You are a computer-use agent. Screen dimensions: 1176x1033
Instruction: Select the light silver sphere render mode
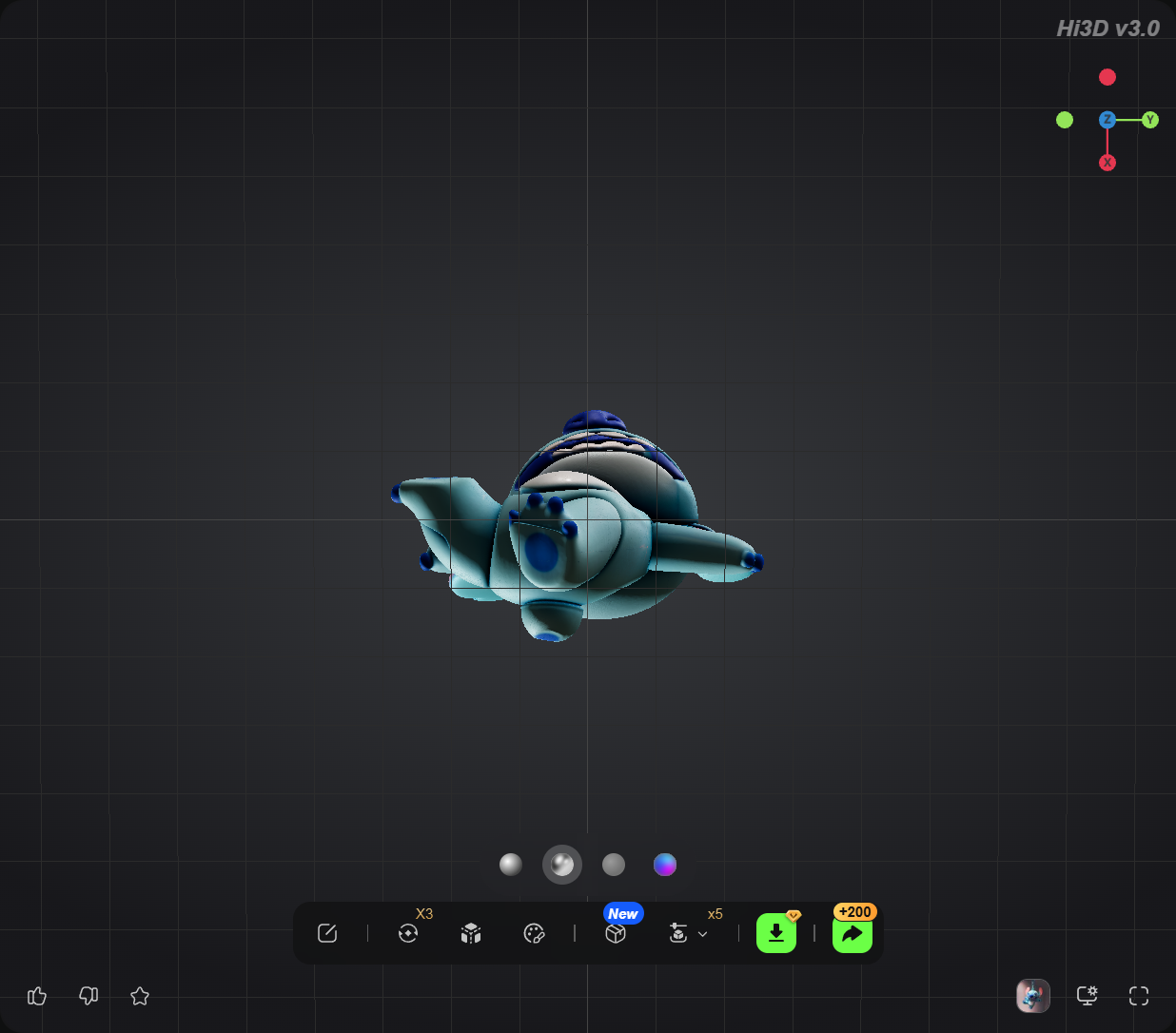pyautogui.click(x=511, y=864)
